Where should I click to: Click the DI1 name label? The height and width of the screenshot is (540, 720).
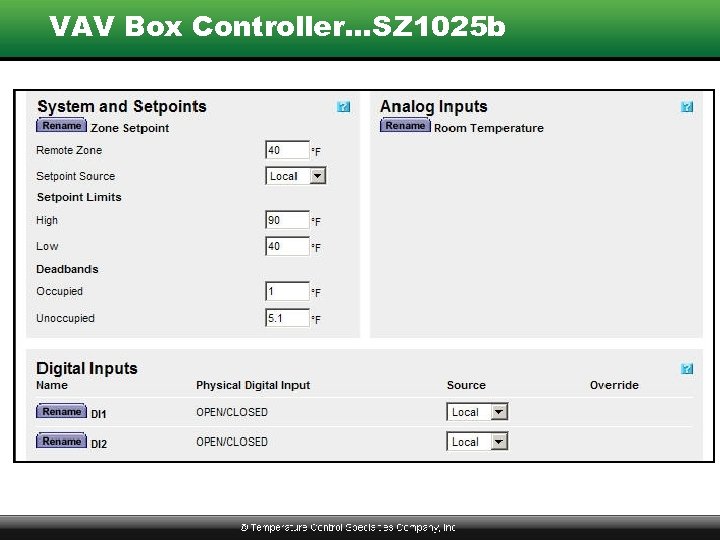point(99,414)
